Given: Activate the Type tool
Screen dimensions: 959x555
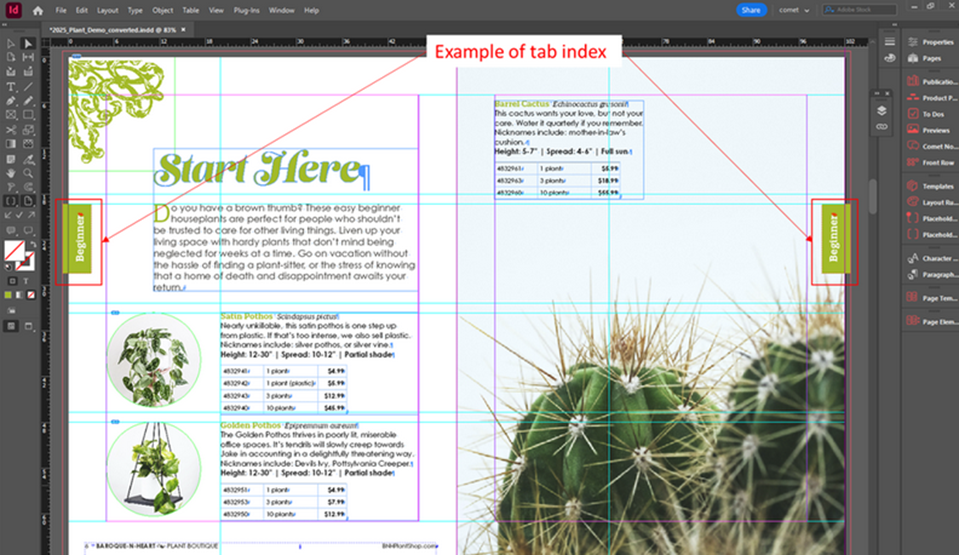Looking at the screenshot, I should [11, 87].
